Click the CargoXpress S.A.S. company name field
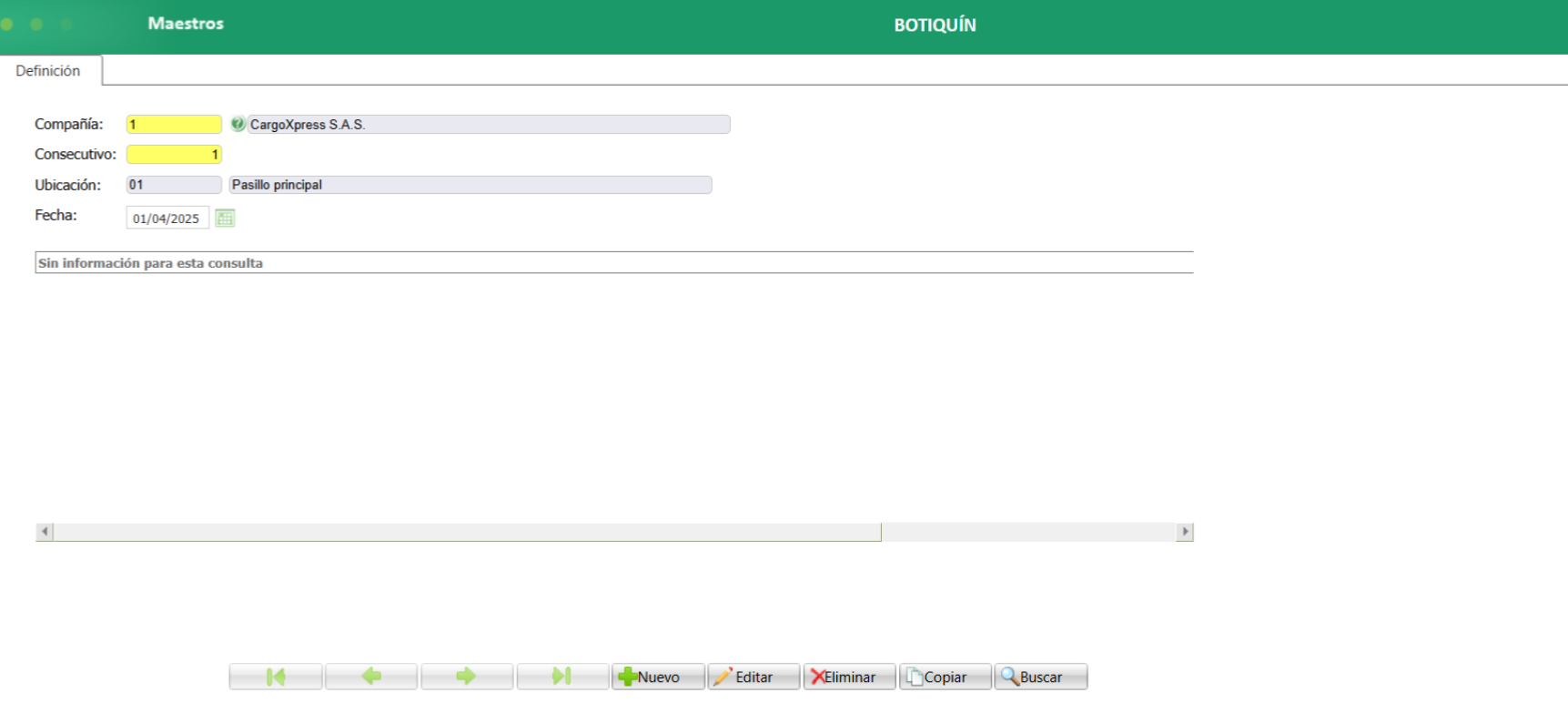Image resolution: width=1568 pixels, height=703 pixels. point(489,124)
